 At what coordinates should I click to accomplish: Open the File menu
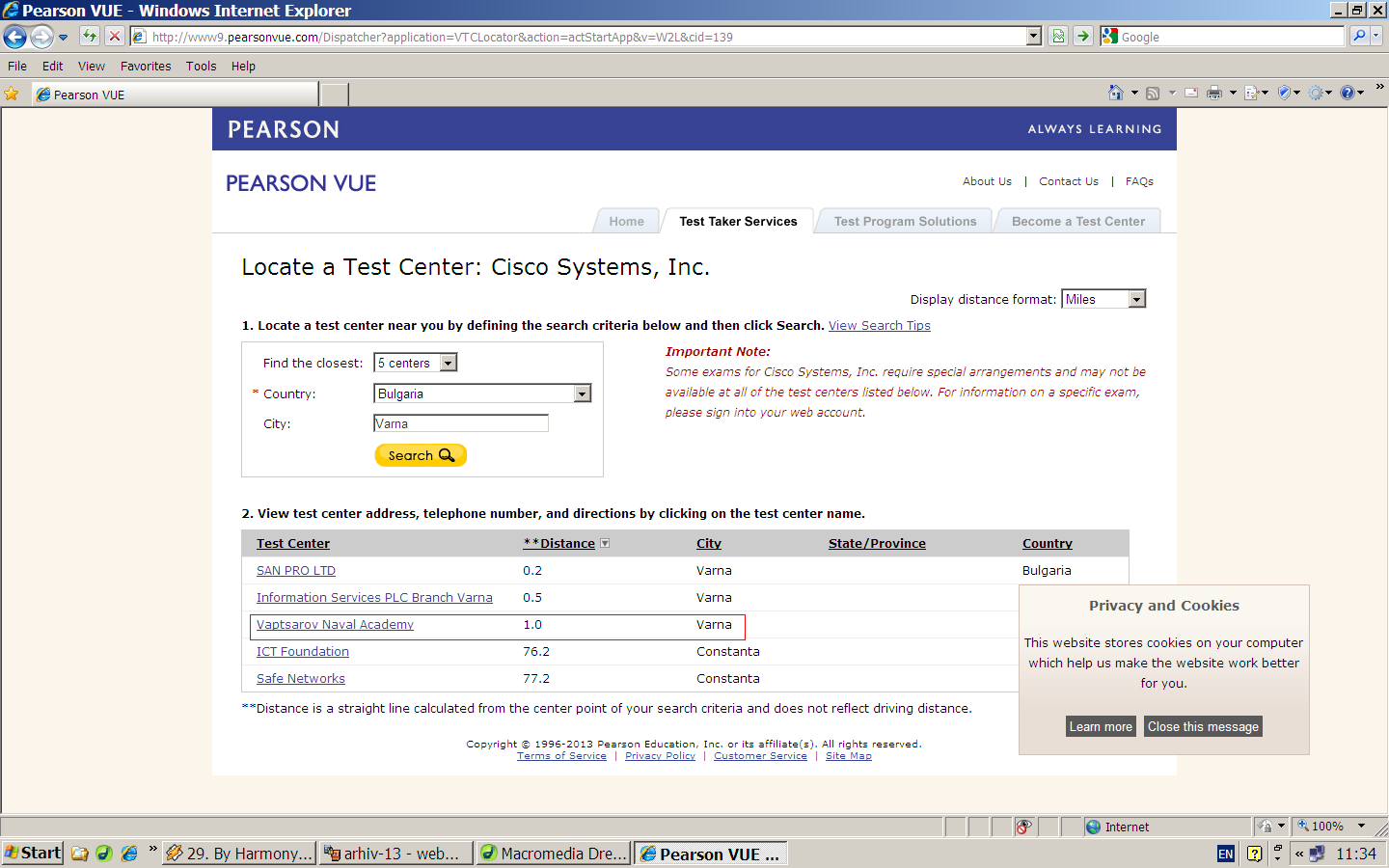[17, 66]
